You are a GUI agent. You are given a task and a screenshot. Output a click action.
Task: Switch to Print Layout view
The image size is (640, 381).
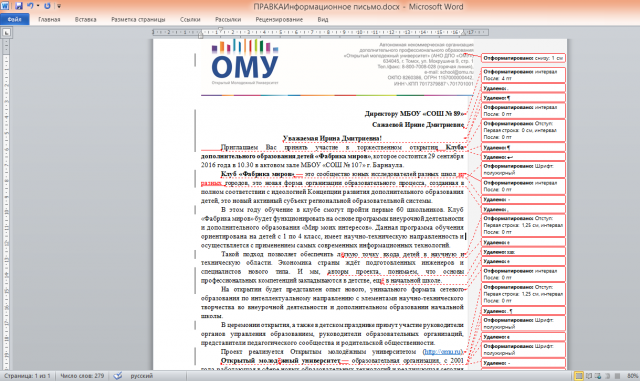coord(579,376)
